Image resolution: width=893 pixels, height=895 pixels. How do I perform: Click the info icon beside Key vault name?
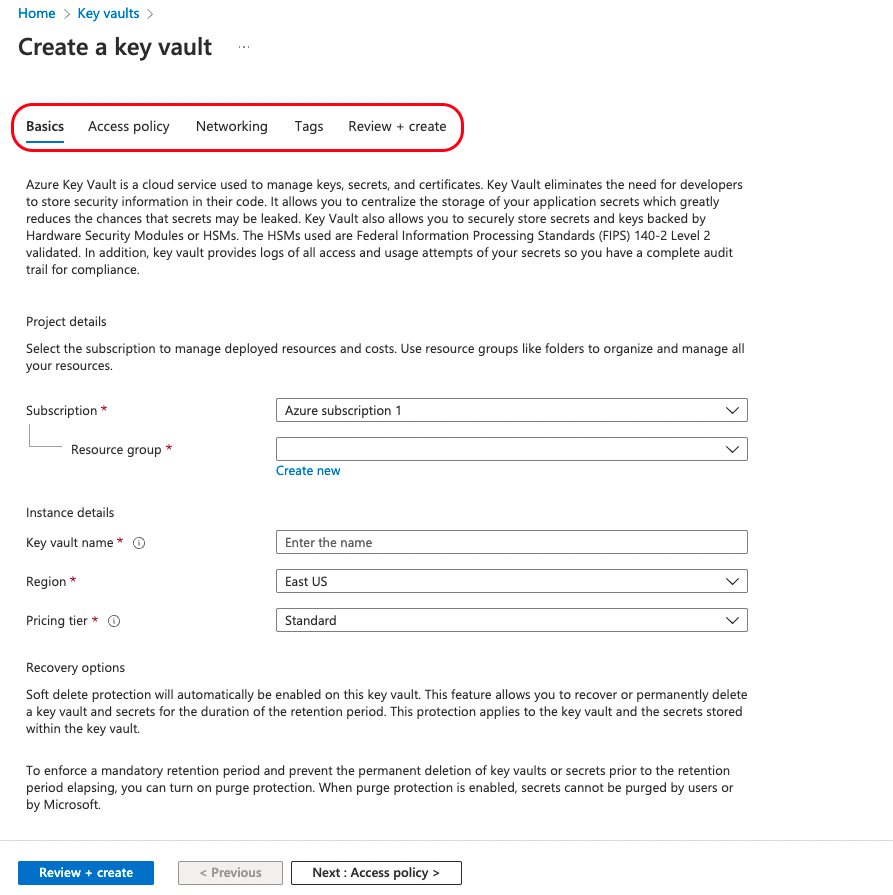pos(139,543)
